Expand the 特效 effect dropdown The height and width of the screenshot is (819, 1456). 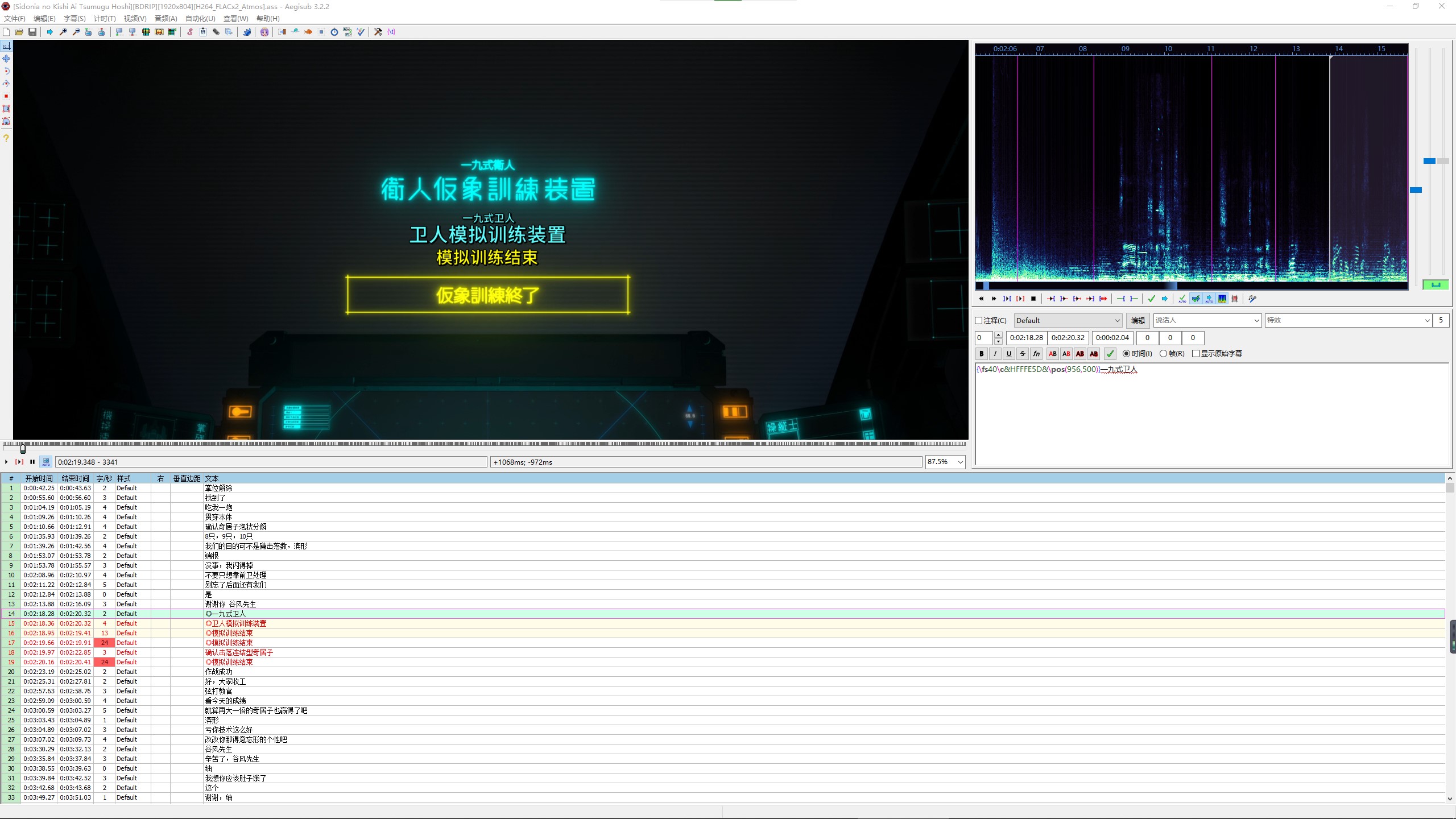coord(1427,321)
